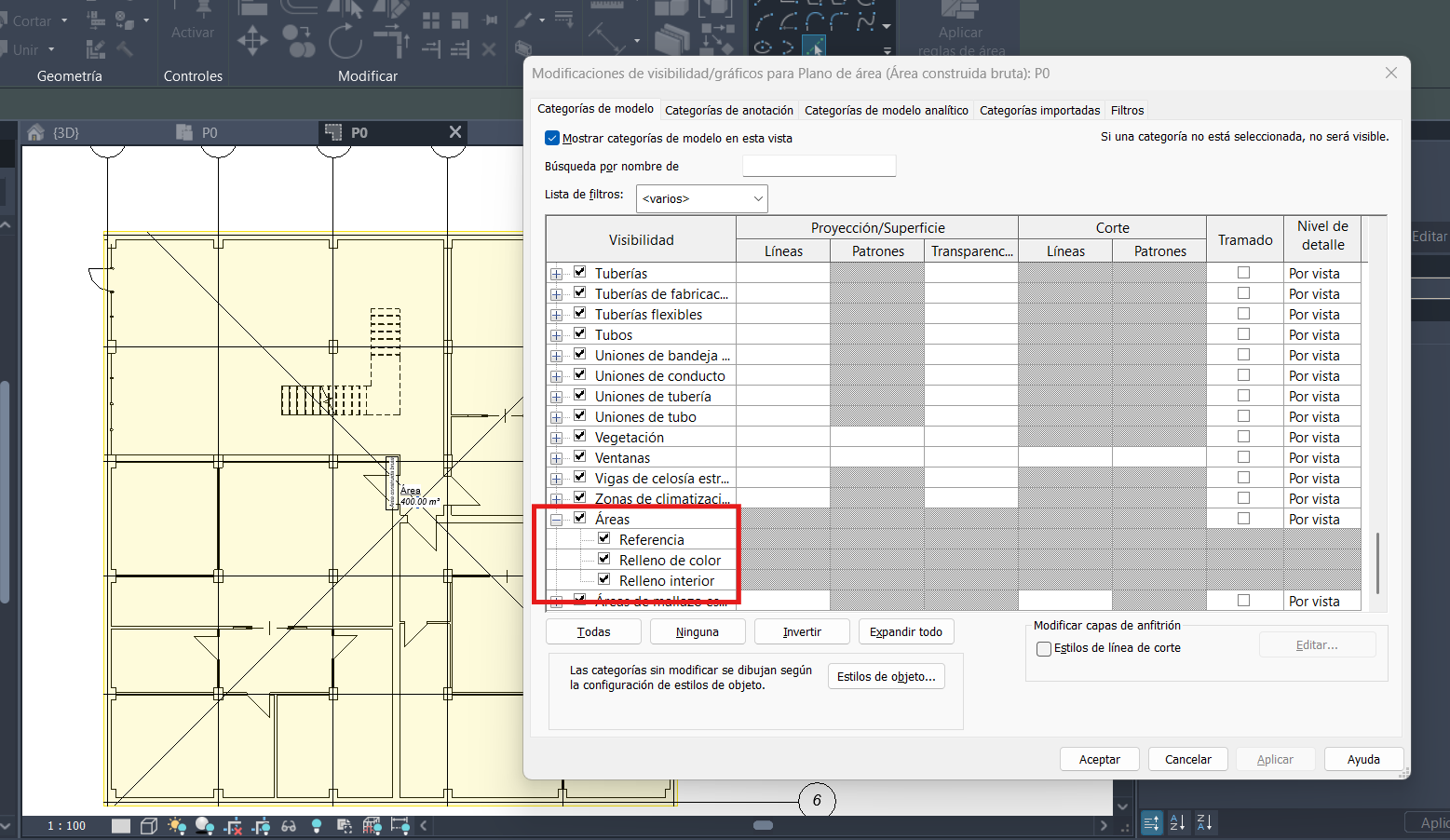Enable Estilos de línea de corte checkbox

coord(1044,649)
